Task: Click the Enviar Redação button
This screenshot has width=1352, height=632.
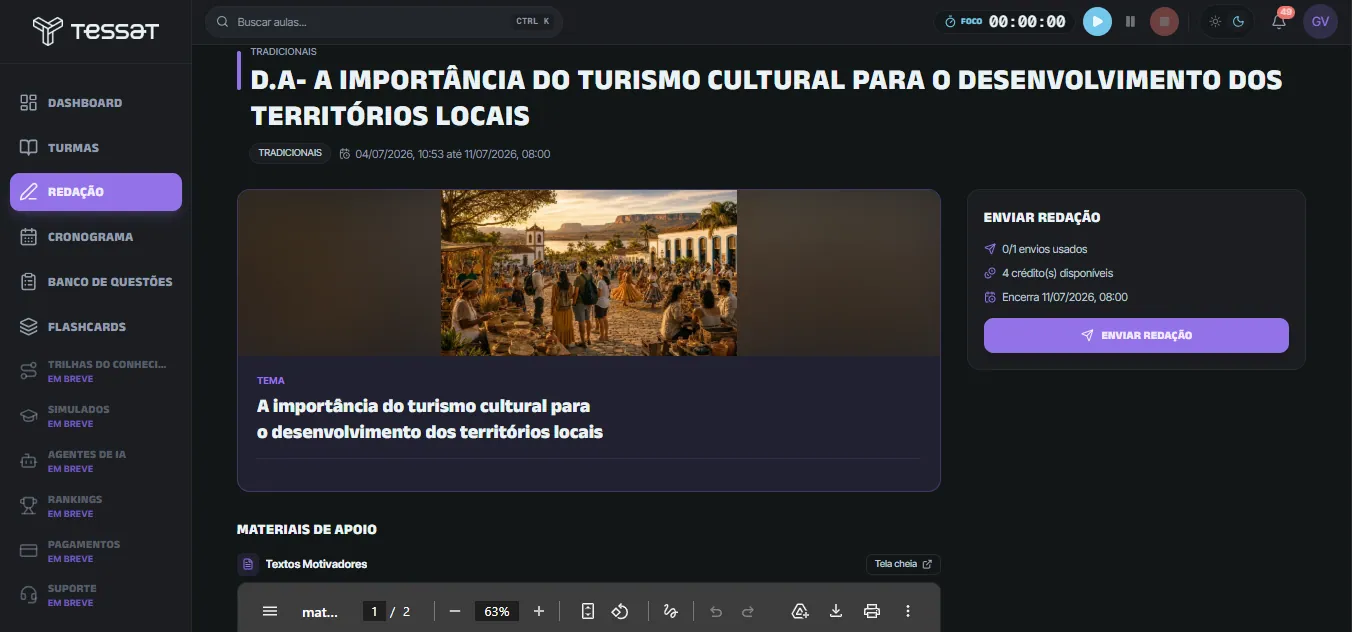Action: point(1136,335)
